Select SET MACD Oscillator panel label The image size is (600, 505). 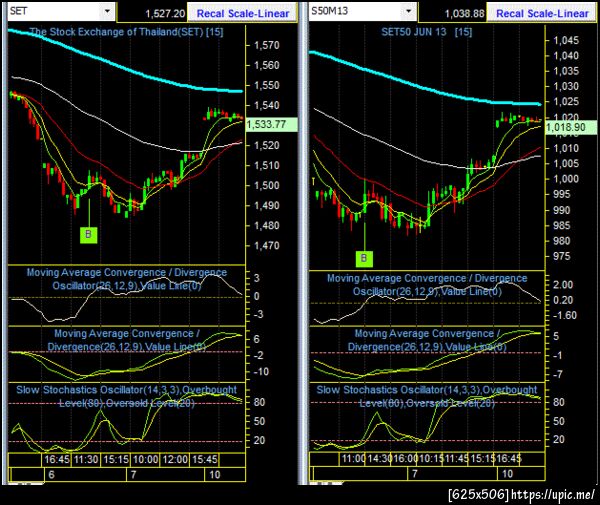pos(127,279)
